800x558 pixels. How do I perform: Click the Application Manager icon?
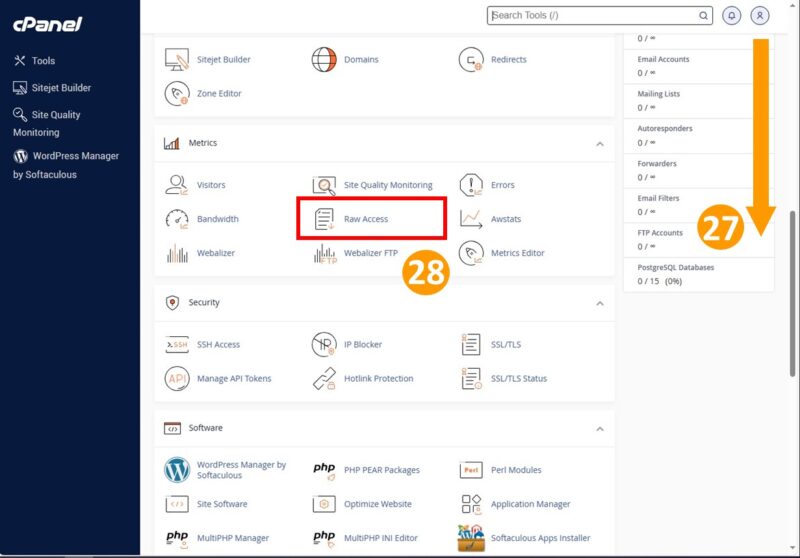click(x=470, y=504)
